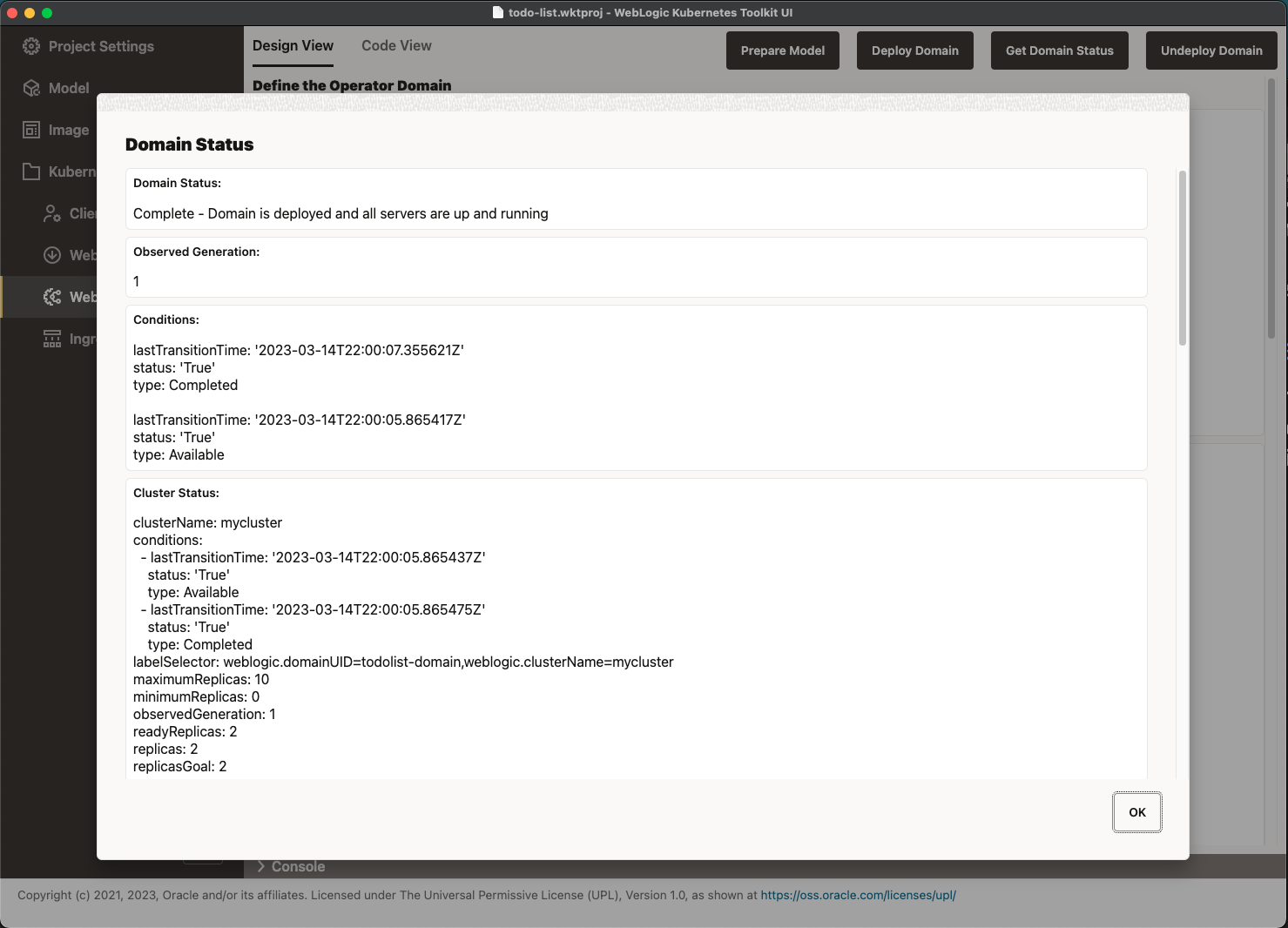Click the macOS green zoom window button
The width and height of the screenshot is (1288, 928).
click(x=47, y=12)
